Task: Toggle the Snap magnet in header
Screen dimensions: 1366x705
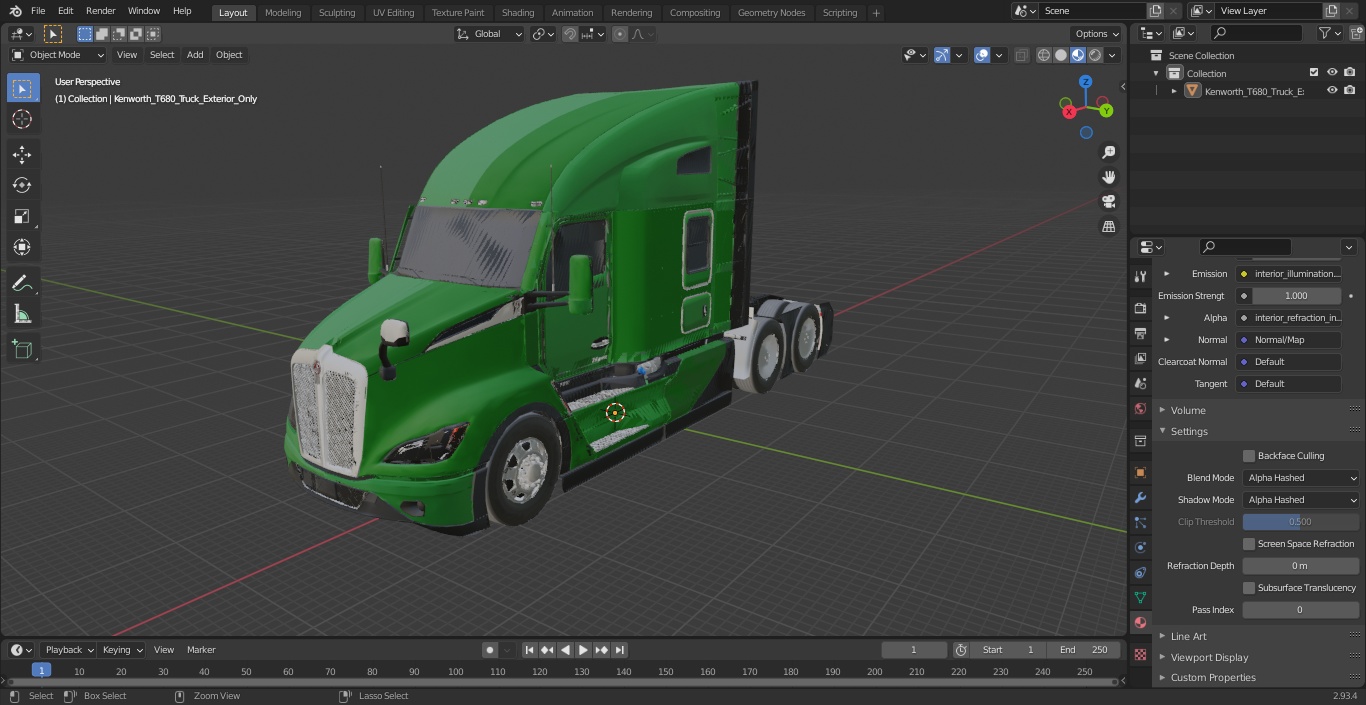Action: pos(569,34)
